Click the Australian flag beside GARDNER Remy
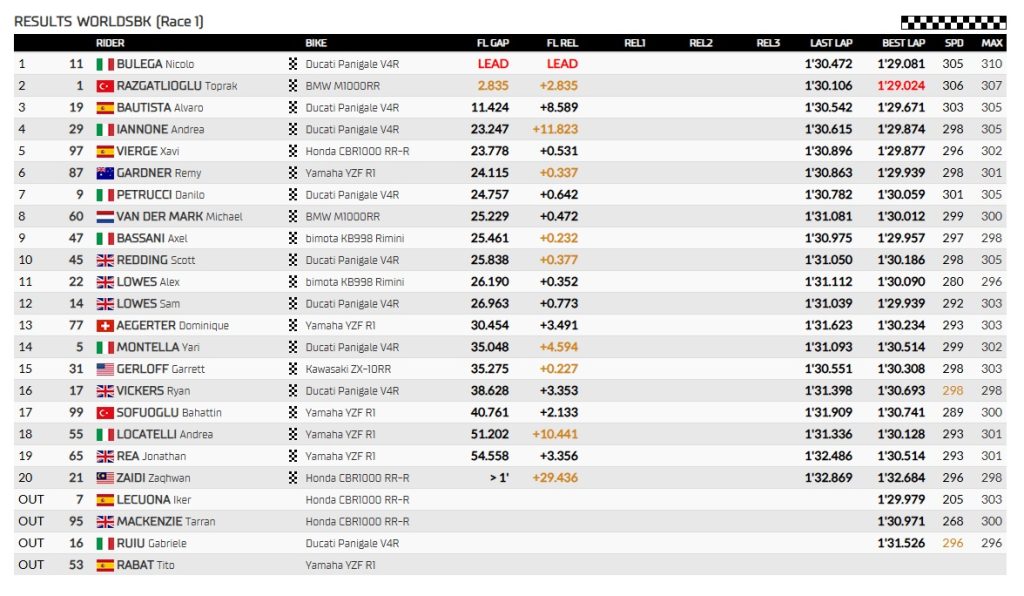Image resolution: width=1024 pixels, height=596 pixels. (104, 173)
